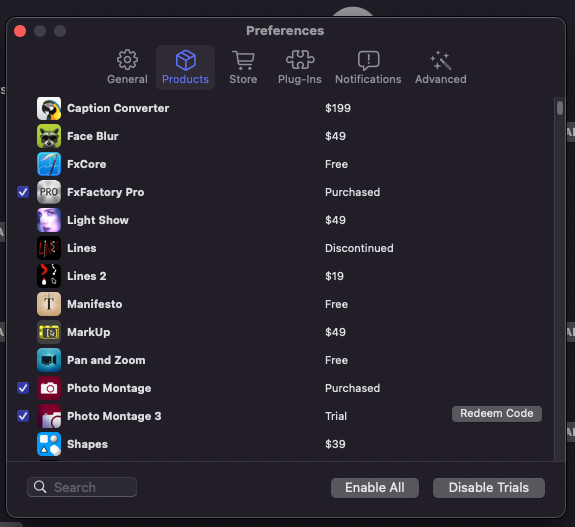The height and width of the screenshot is (527, 575).
Task: Click the Discontinued status of Lines
Action: 359,248
